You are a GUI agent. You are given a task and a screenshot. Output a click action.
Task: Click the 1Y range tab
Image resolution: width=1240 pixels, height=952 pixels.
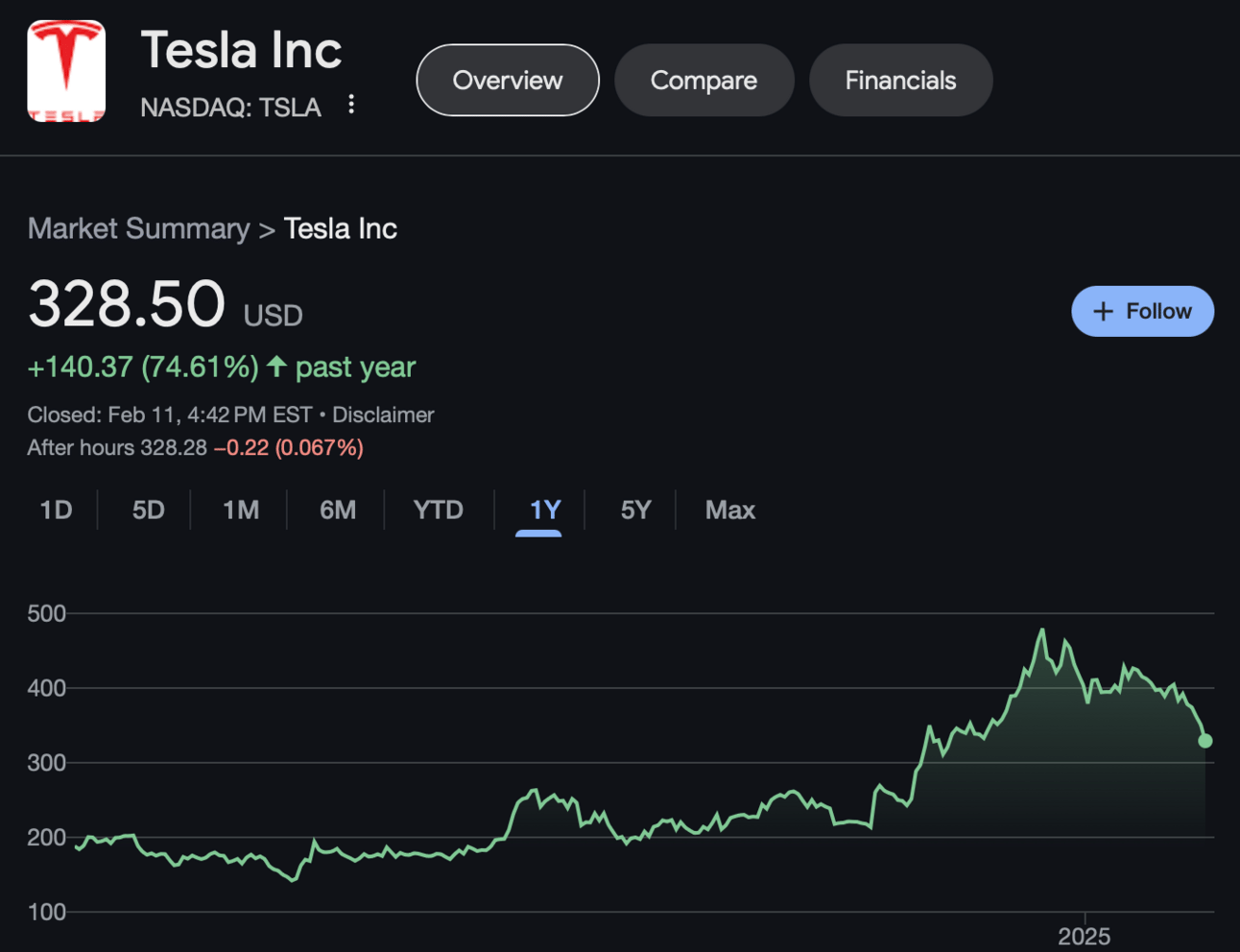coord(544,510)
